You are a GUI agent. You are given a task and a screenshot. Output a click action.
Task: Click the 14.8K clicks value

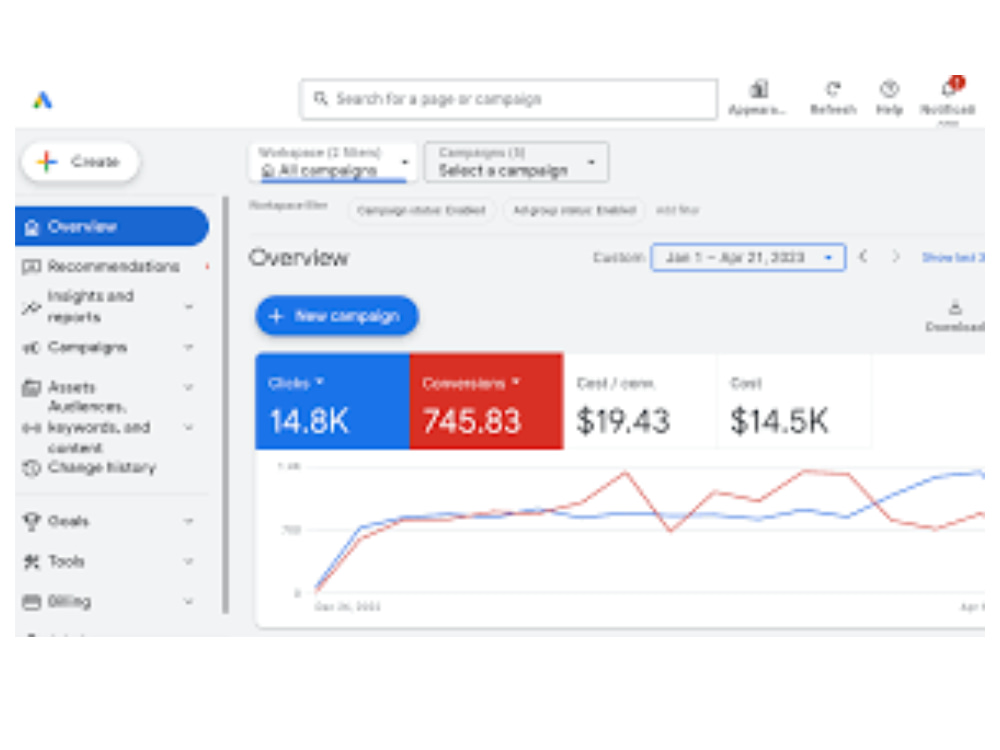coord(309,422)
